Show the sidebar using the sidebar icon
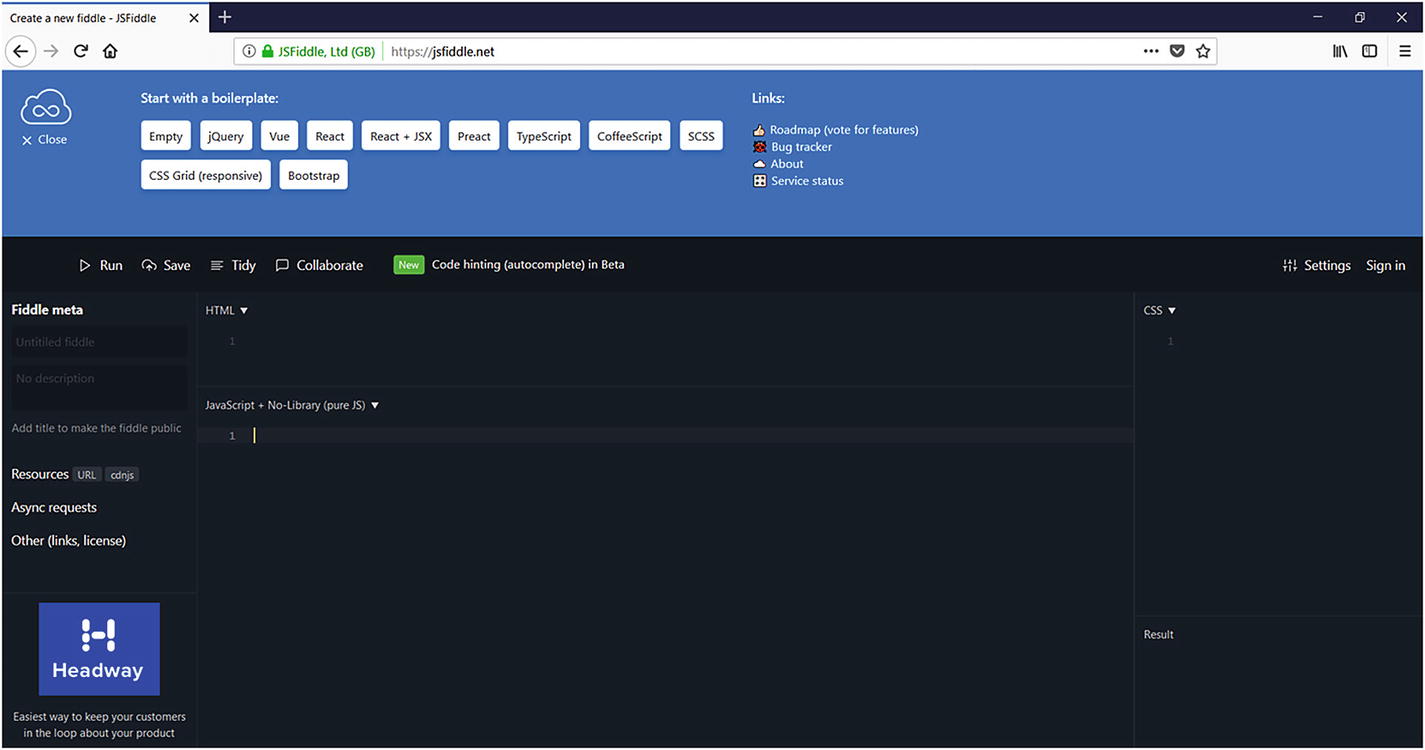Screen dimensions: 1425x750 click(x=1370, y=51)
